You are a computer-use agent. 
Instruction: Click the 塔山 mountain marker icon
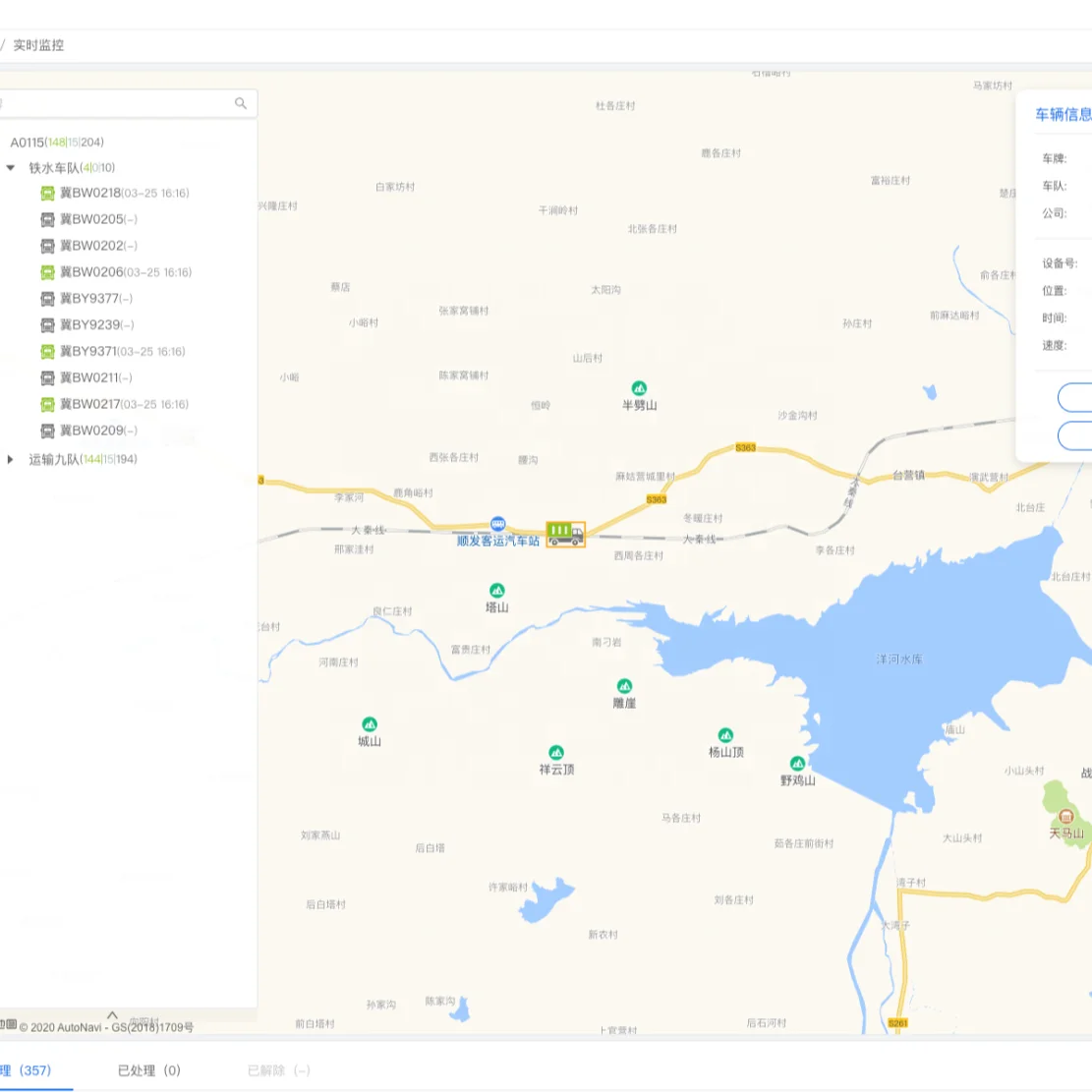coord(497,591)
